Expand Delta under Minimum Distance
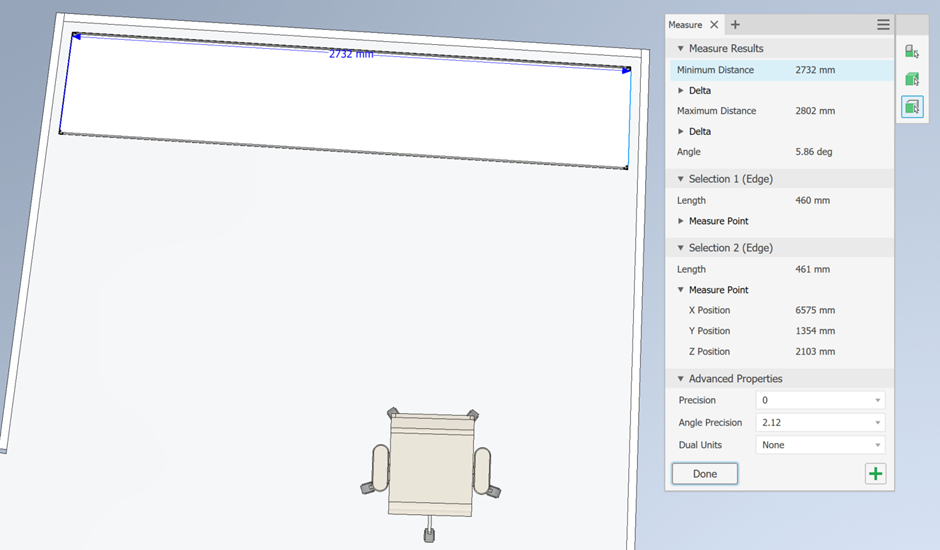The image size is (940, 550). [682, 91]
